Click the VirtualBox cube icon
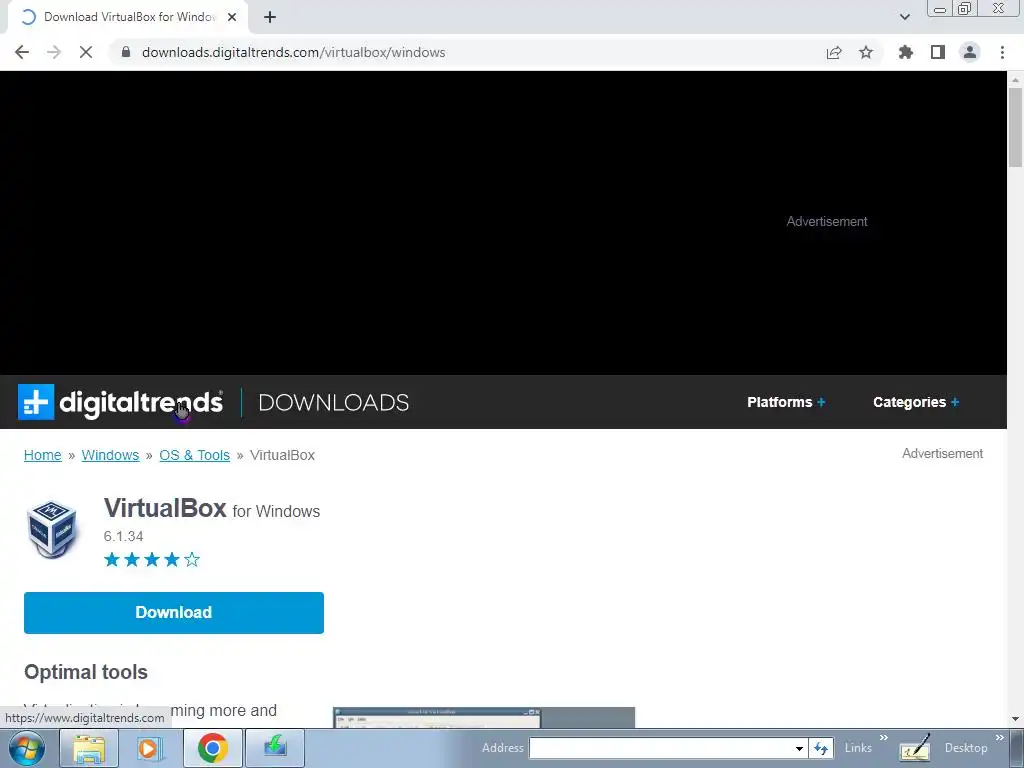Screen dimensions: 1024x768 pyautogui.click(x=52, y=528)
